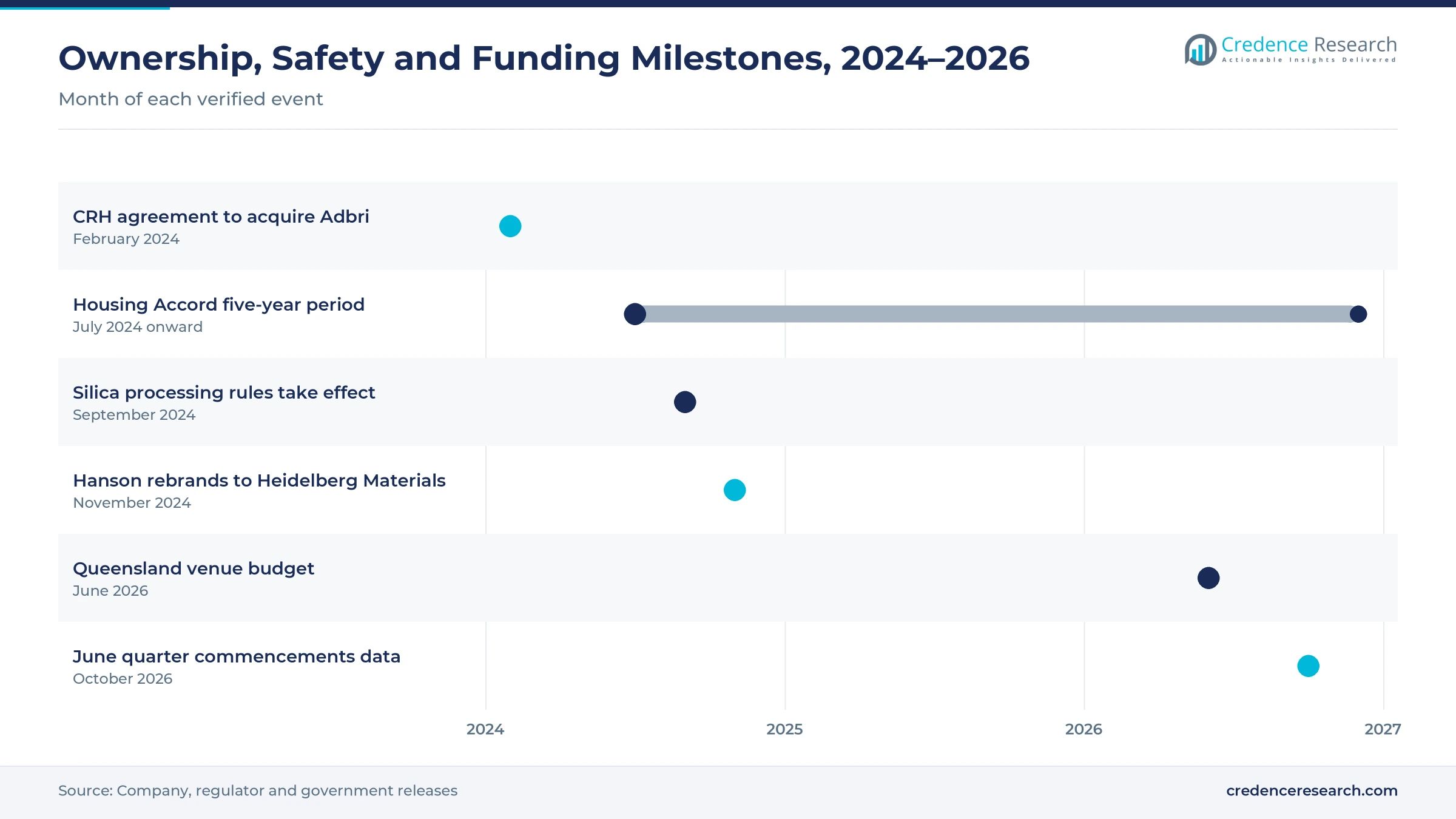Image resolution: width=1456 pixels, height=819 pixels.
Task: Click the Credence Research brand name text
Action: [x=1309, y=44]
